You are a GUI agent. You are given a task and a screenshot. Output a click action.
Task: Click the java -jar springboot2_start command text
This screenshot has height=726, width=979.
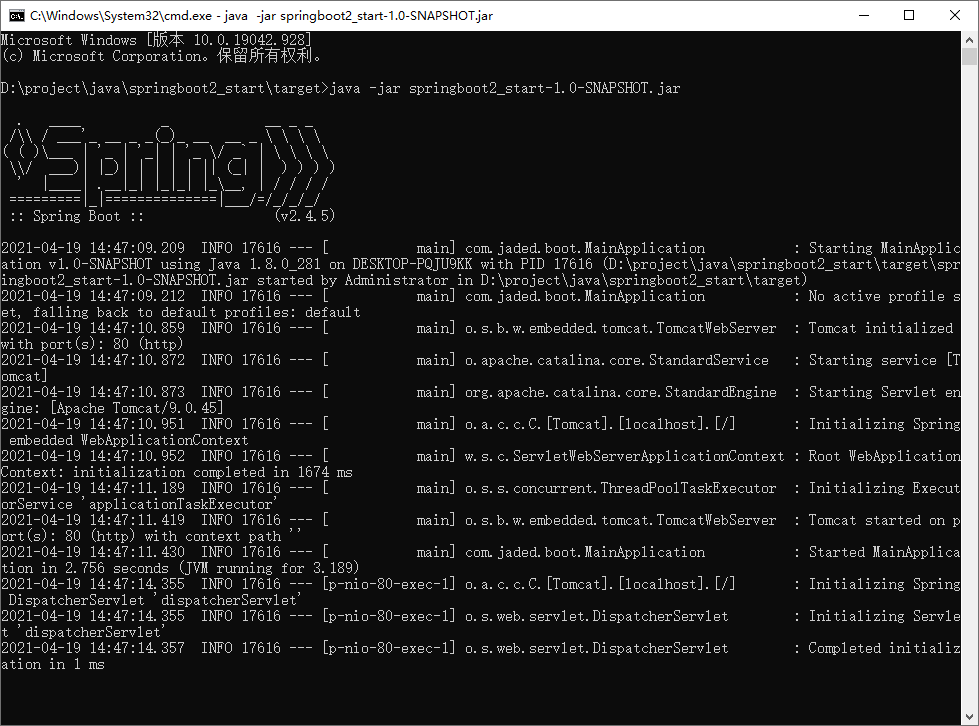pyautogui.click(x=504, y=88)
